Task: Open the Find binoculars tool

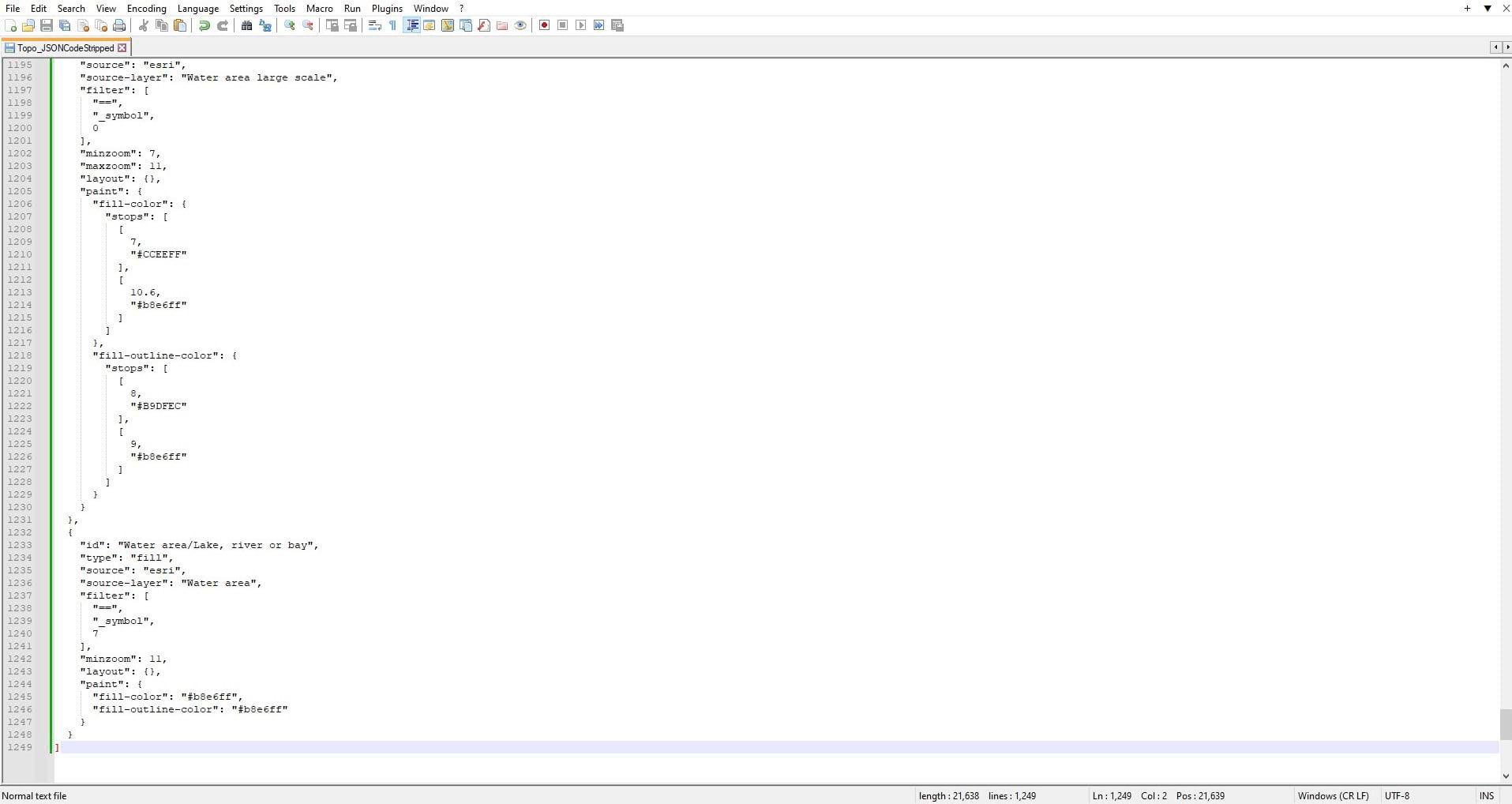Action: point(246,25)
